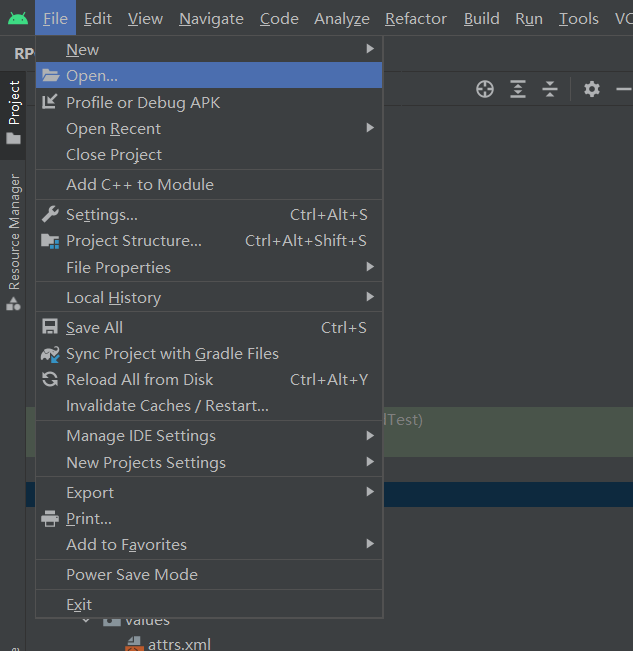Select Export menu entry
This screenshot has width=633, height=651.
[x=209, y=492]
